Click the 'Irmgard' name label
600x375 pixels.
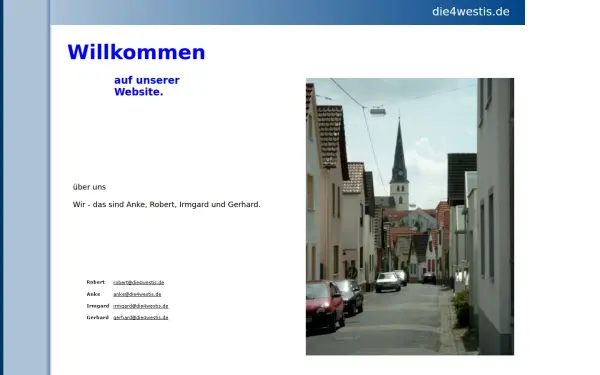pos(98,306)
